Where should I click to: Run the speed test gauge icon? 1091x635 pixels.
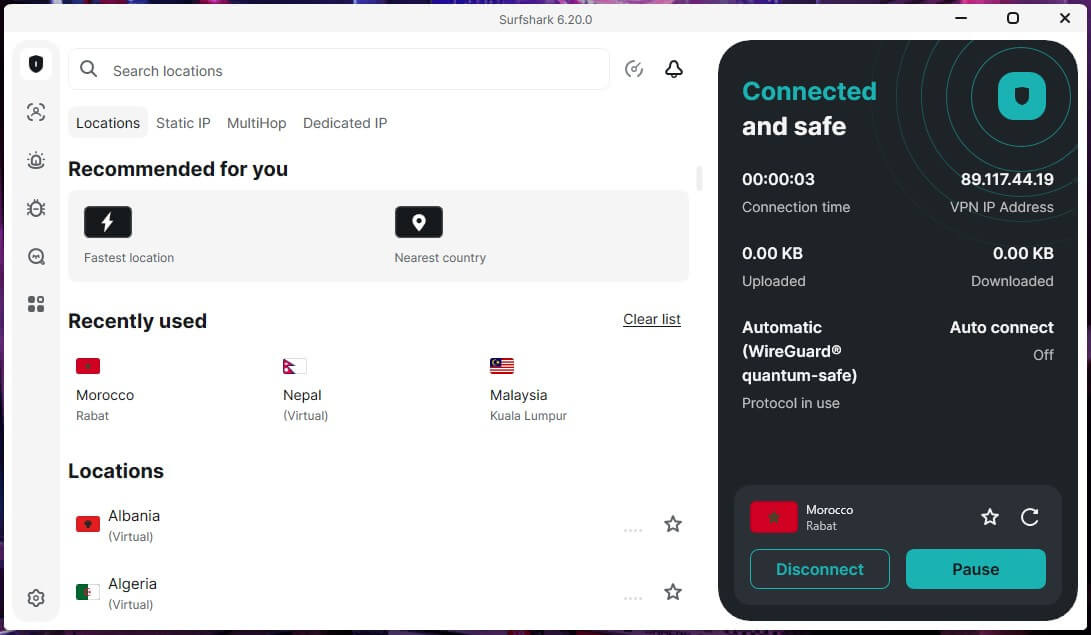(634, 69)
